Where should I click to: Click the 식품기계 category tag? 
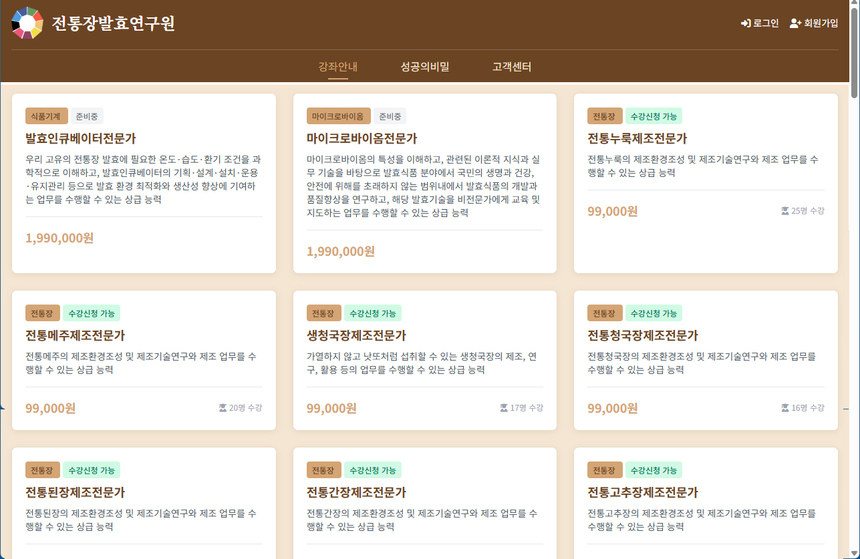tap(46, 116)
